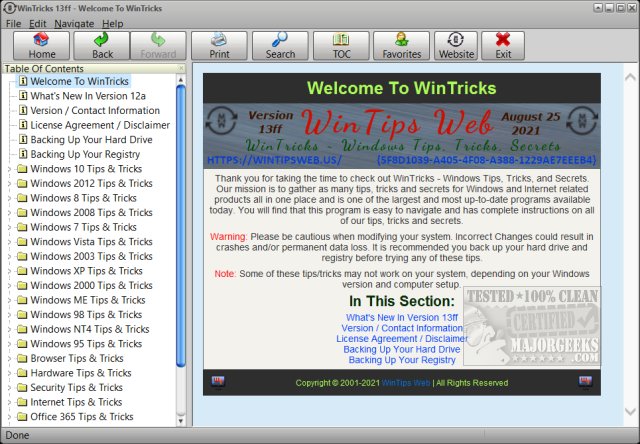Expand the Windows 2003 Tips & Tricks node

[9, 256]
